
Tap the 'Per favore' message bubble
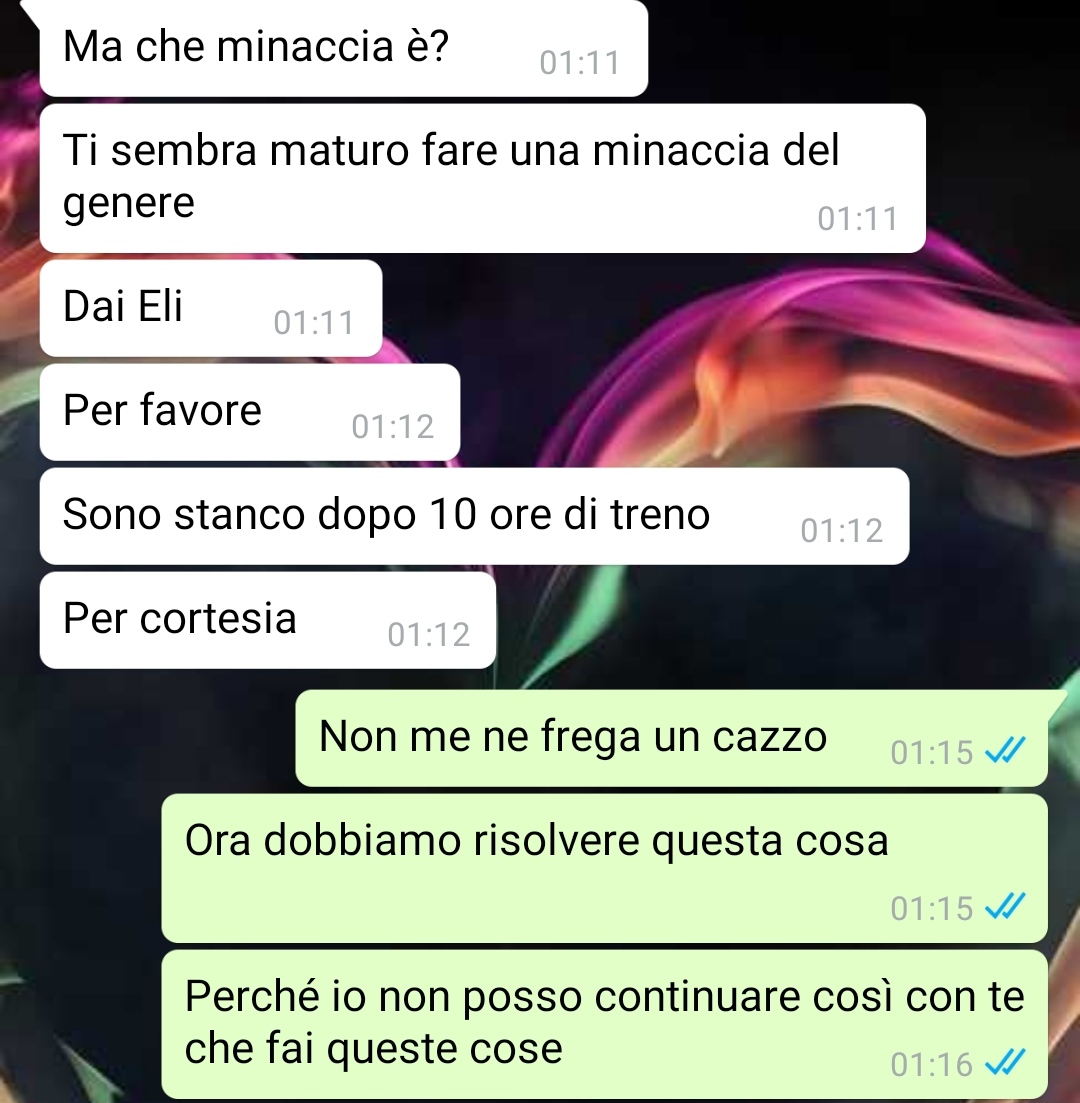[x=250, y=412]
